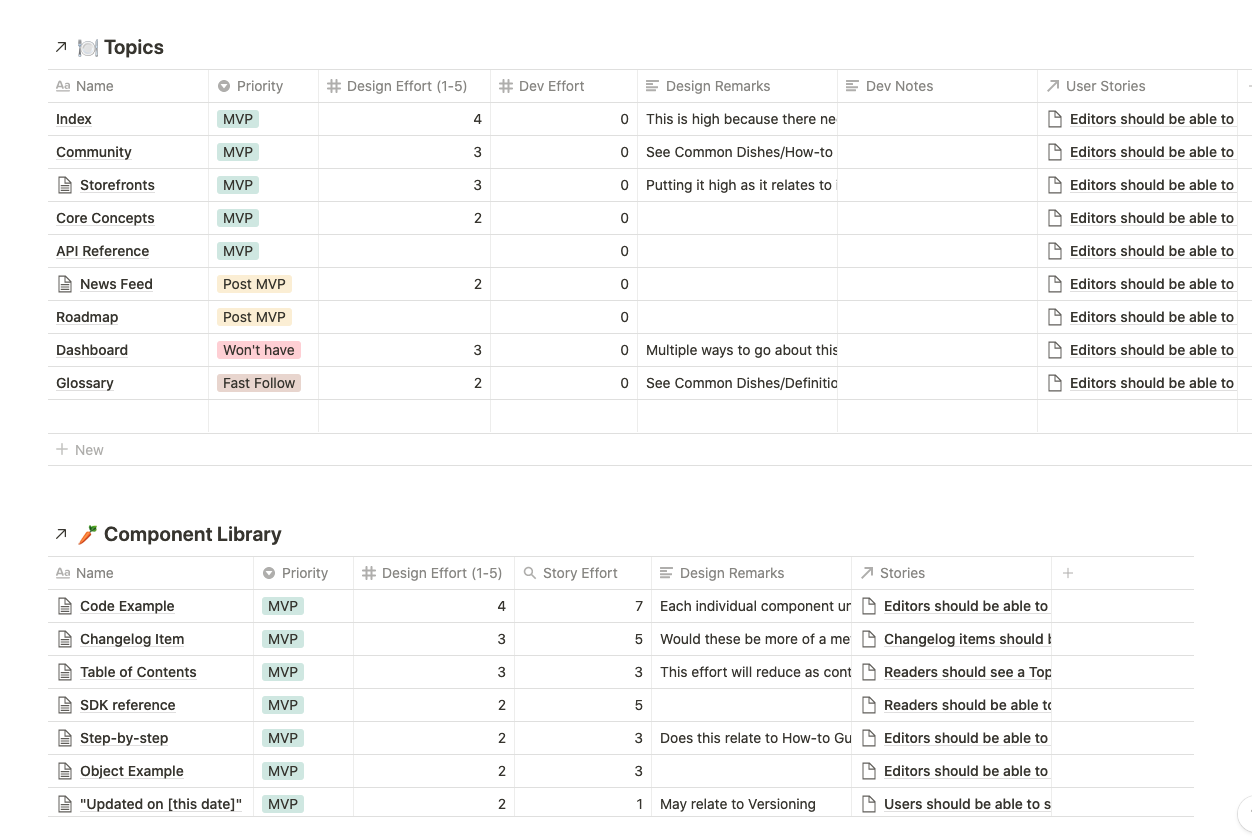Open the User Stories column header menu
Image resolution: width=1252 pixels, height=840 pixels.
tap(1138, 86)
